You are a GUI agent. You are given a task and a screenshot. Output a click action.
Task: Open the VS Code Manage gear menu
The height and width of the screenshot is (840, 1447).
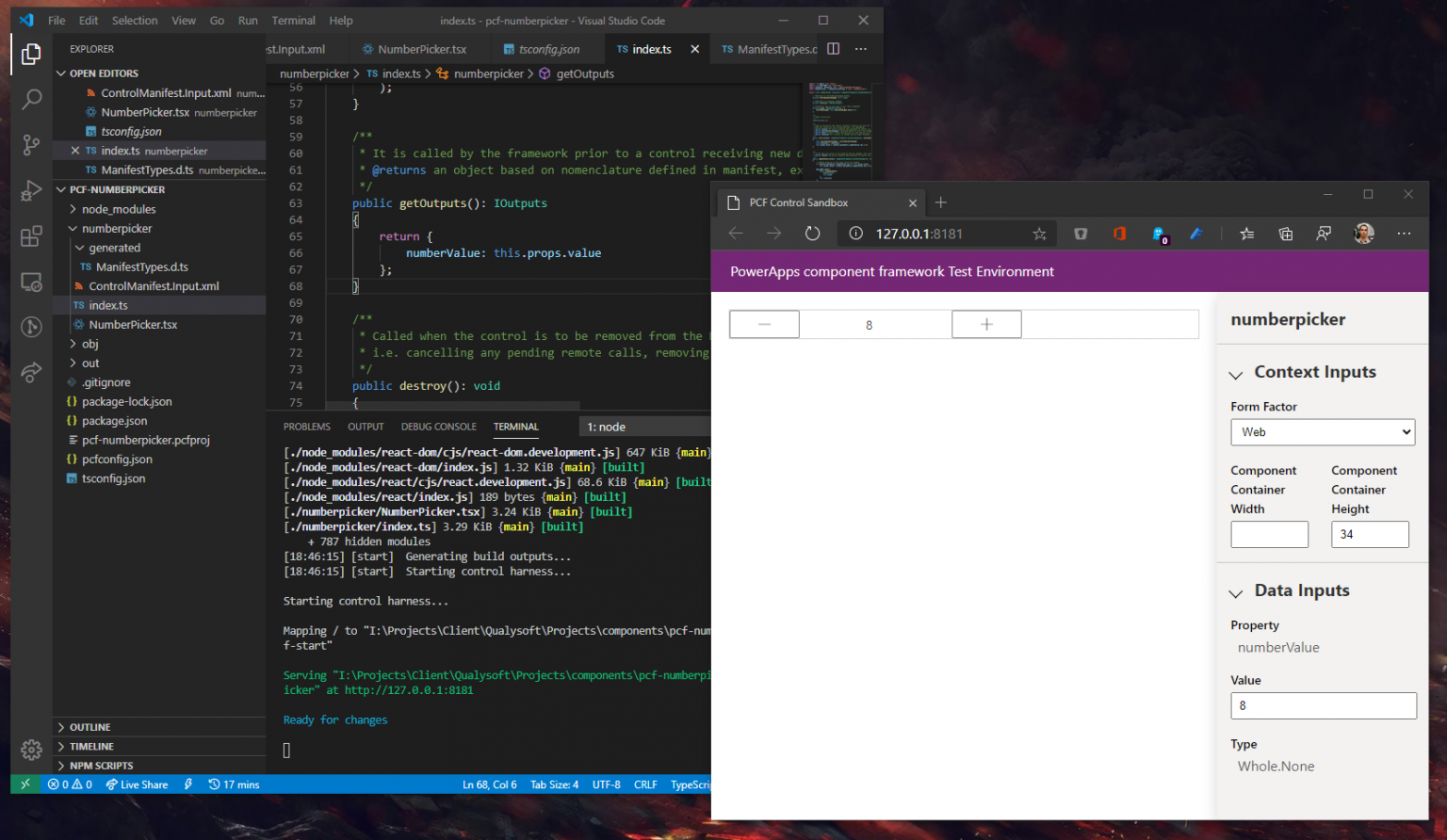[x=31, y=750]
